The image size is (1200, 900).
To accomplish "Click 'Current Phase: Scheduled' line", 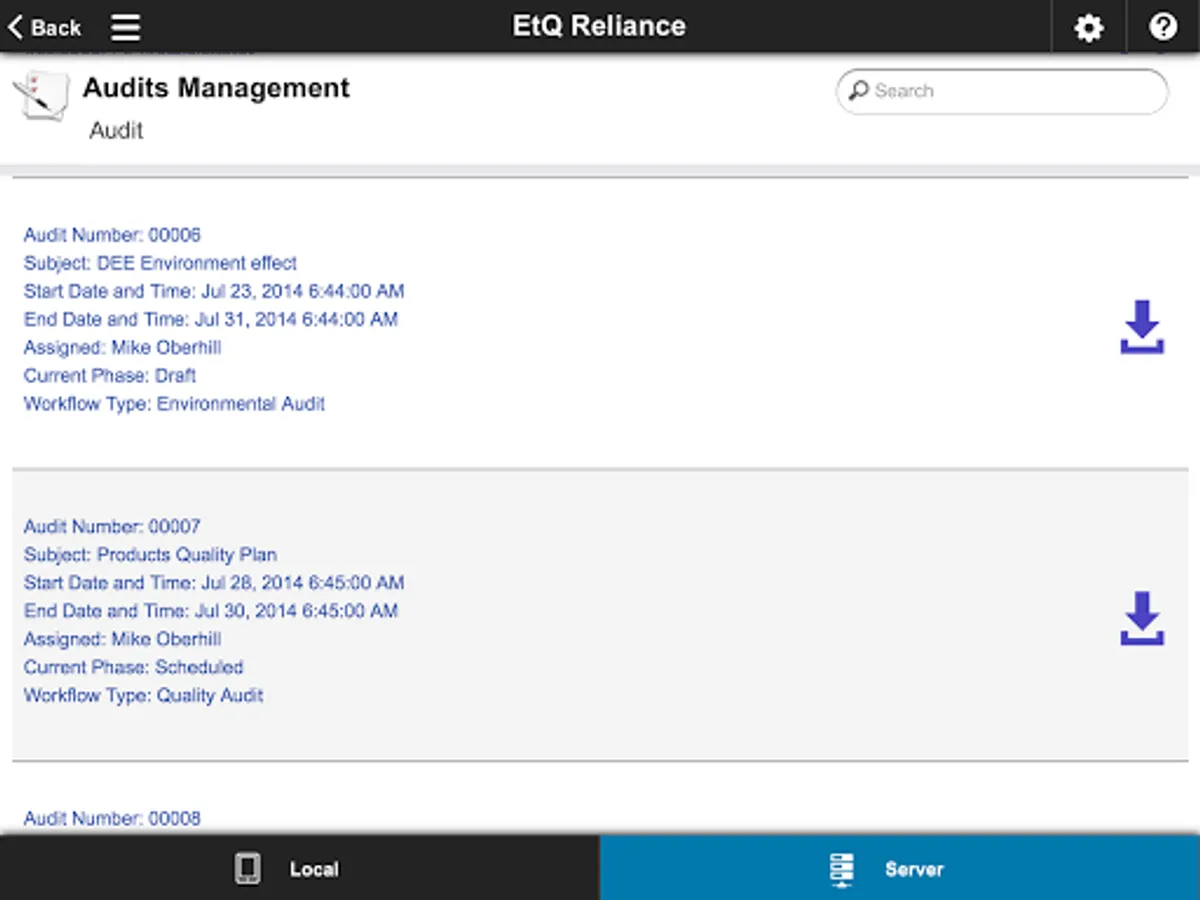I will (133, 667).
